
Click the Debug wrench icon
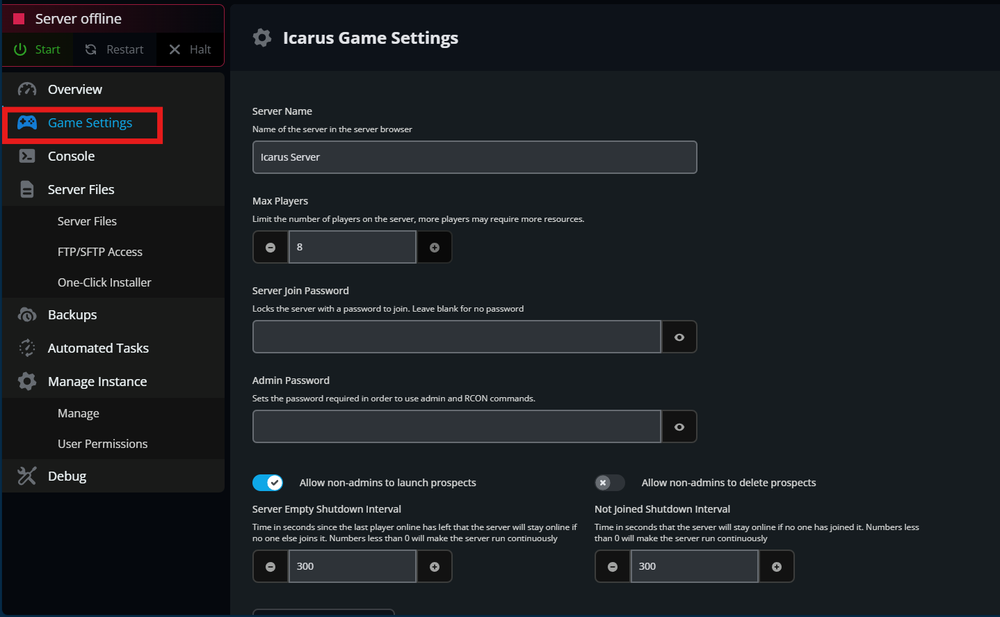tap(28, 475)
